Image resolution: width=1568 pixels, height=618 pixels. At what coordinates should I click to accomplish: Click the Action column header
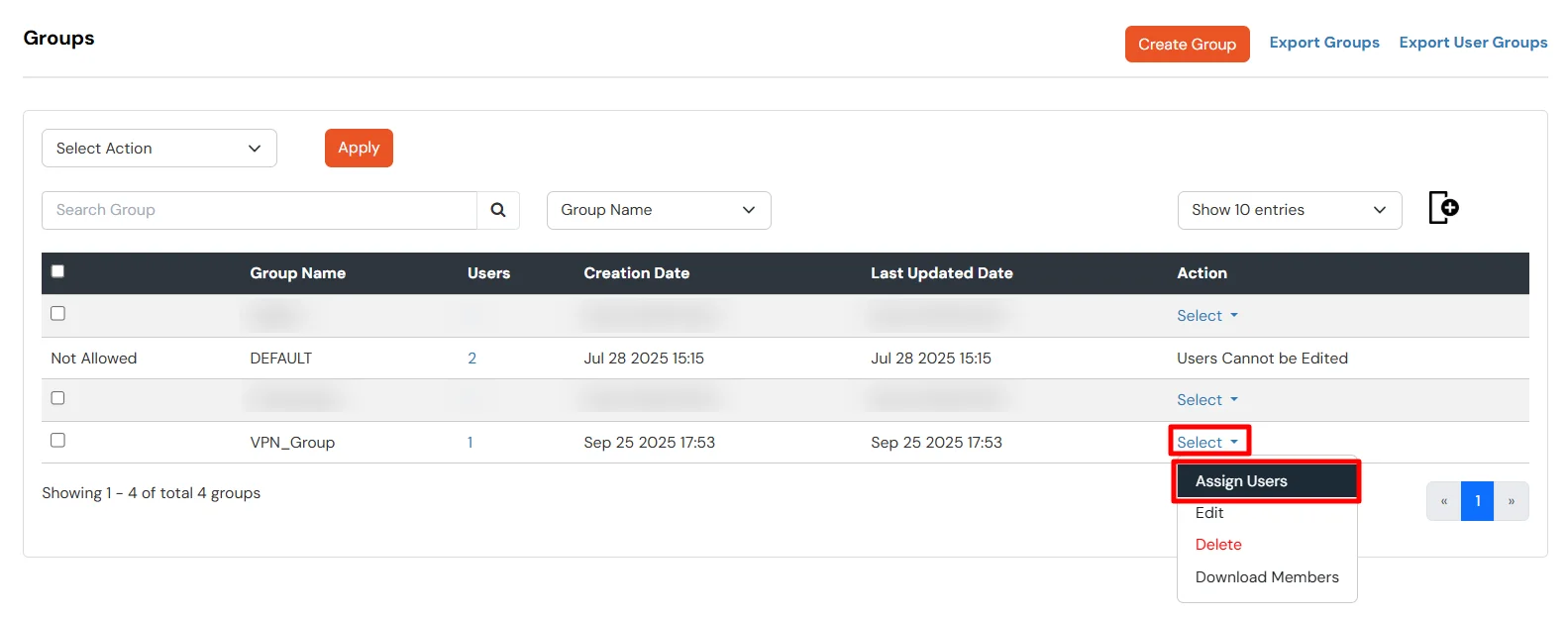pos(1202,273)
